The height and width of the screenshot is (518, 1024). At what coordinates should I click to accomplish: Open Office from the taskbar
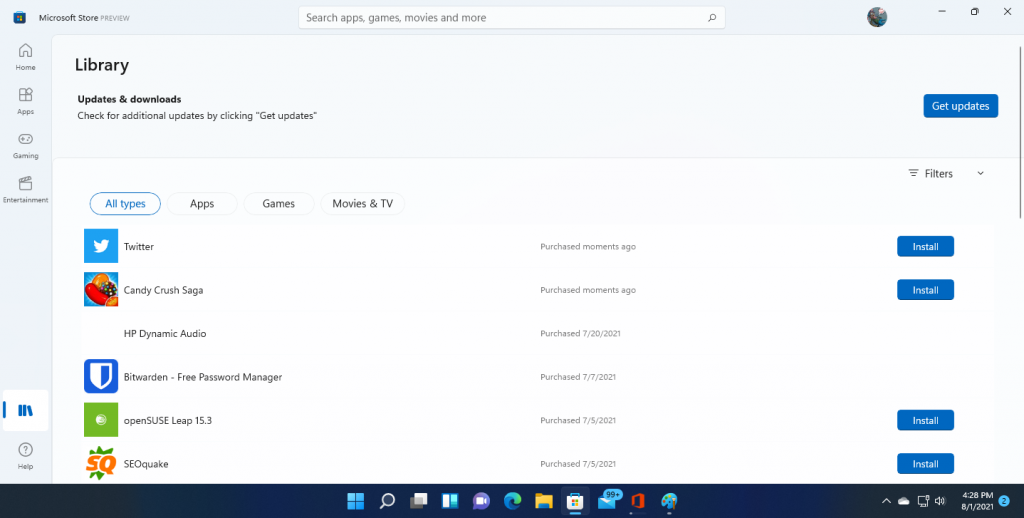[x=638, y=501]
